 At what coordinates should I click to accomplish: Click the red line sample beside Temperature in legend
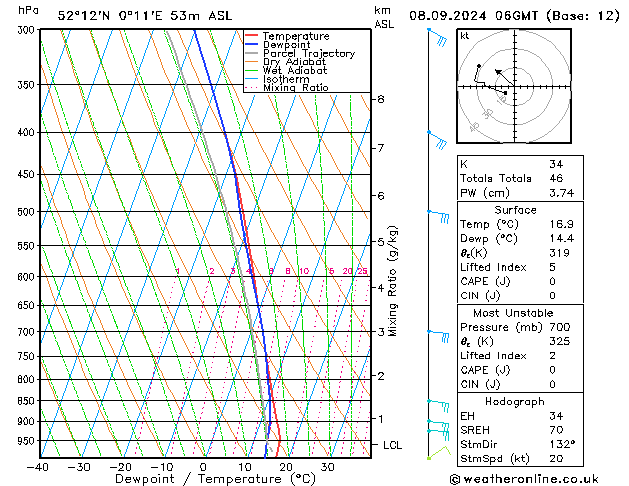click(252, 35)
